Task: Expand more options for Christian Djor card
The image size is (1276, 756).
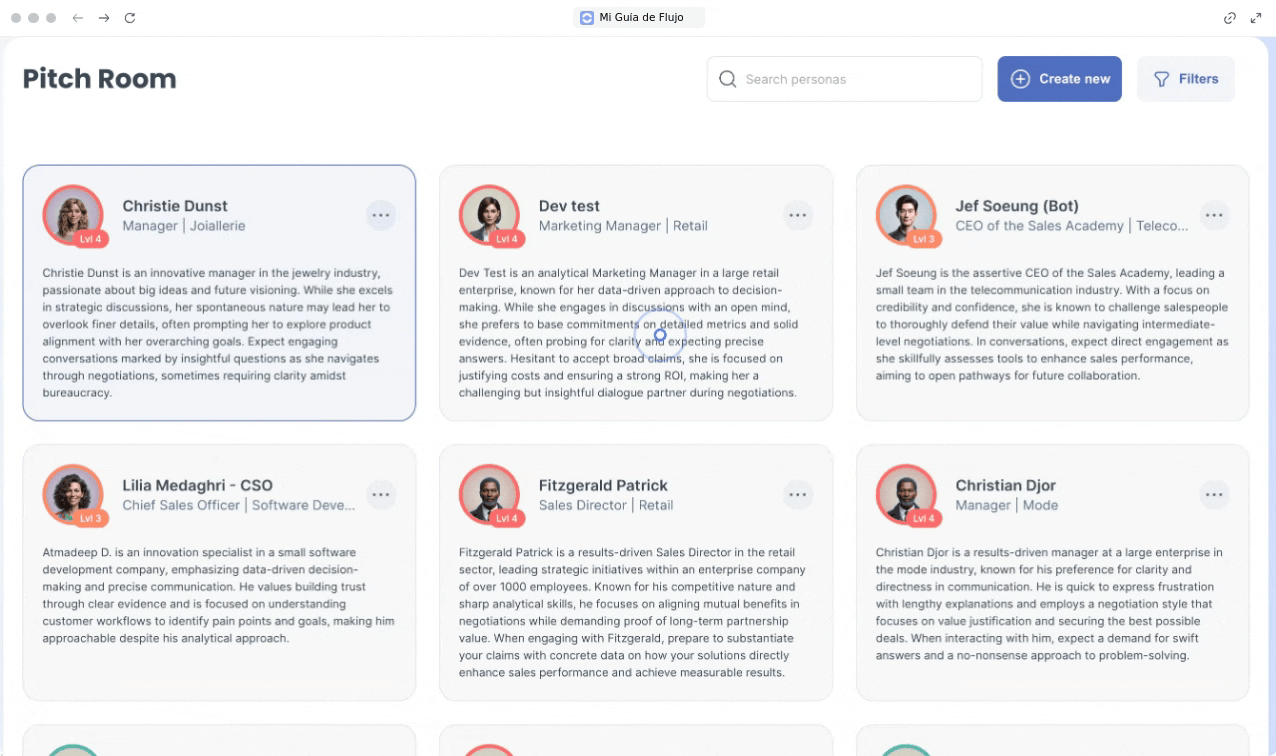Action: (1214, 494)
